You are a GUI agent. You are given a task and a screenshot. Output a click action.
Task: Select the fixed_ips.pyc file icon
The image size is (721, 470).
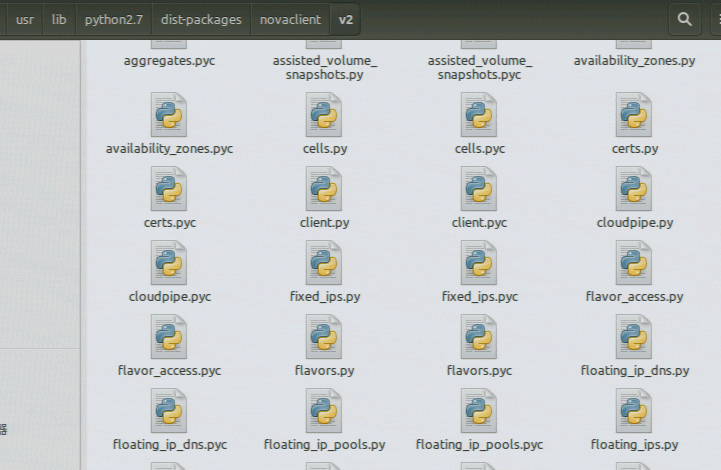pos(479,263)
